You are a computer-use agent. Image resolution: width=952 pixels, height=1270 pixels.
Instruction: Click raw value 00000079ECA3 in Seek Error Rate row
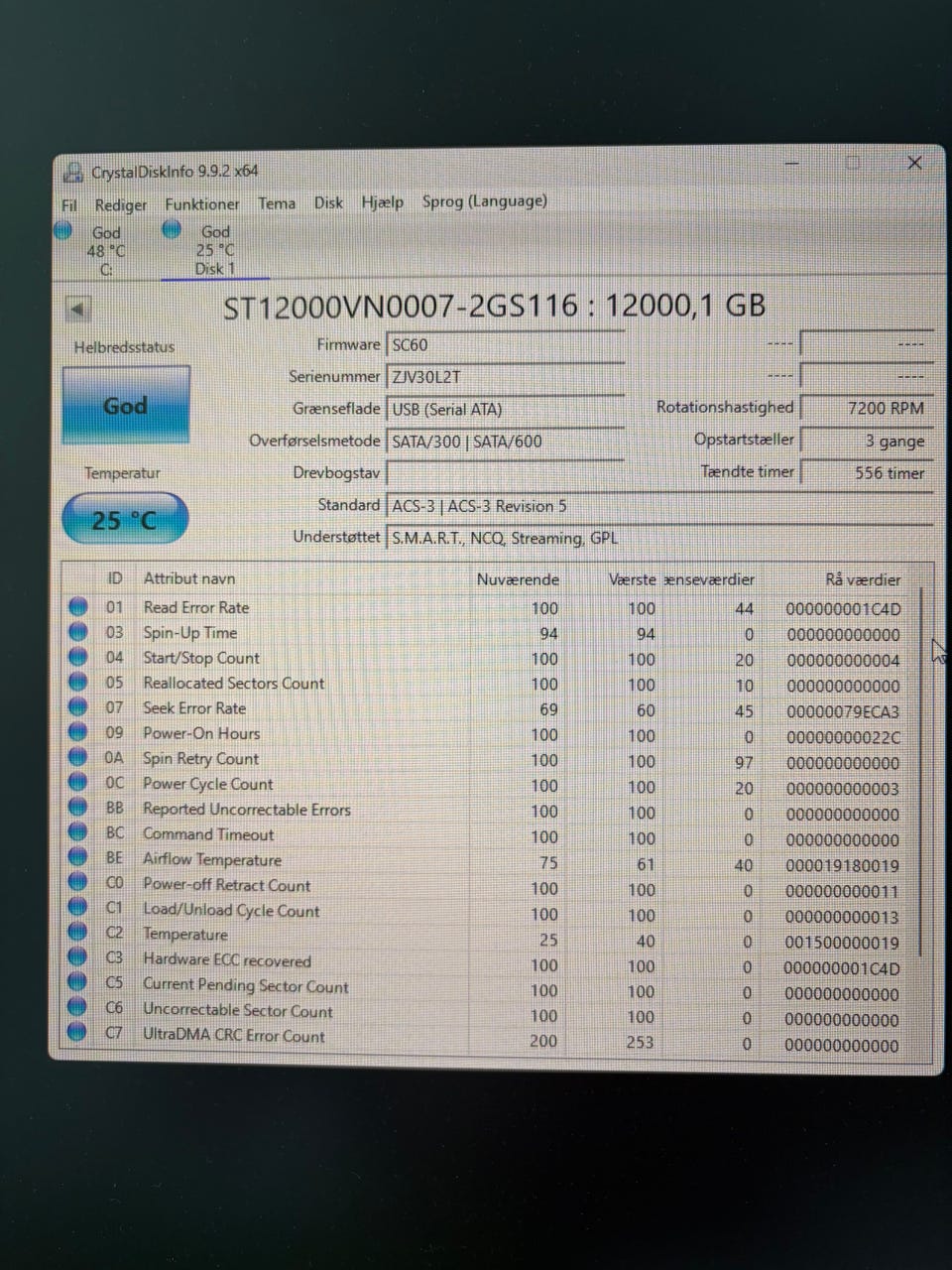843,711
